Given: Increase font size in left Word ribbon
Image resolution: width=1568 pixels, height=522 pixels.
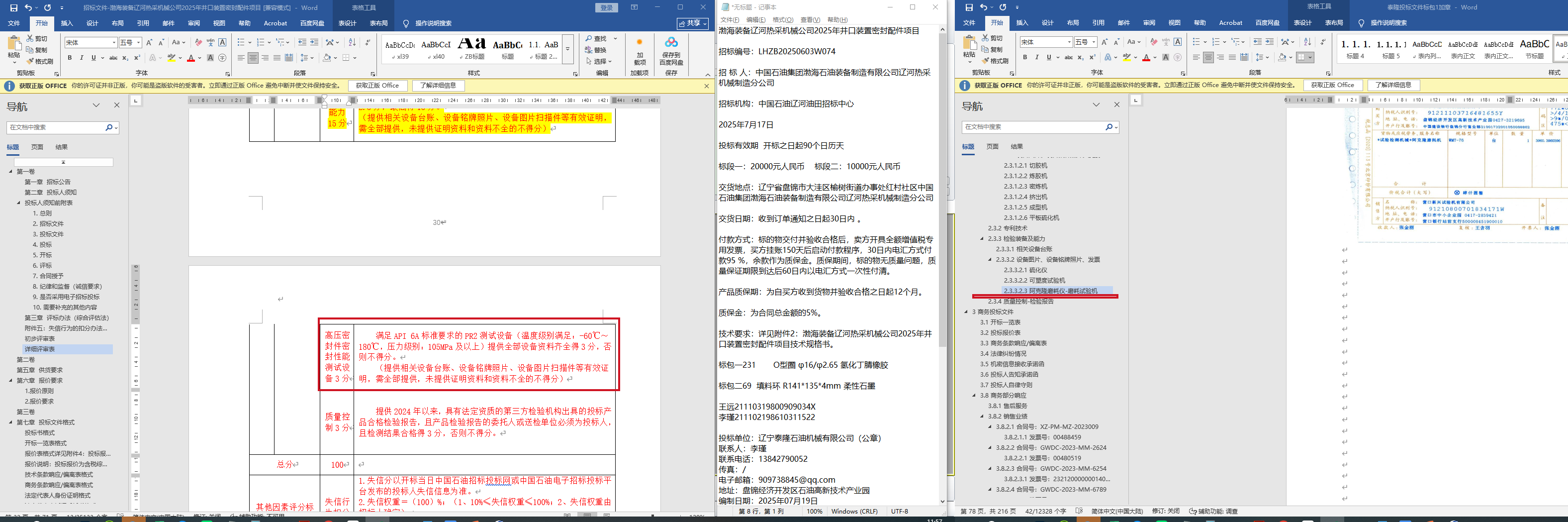Looking at the screenshot, I should pos(149,43).
